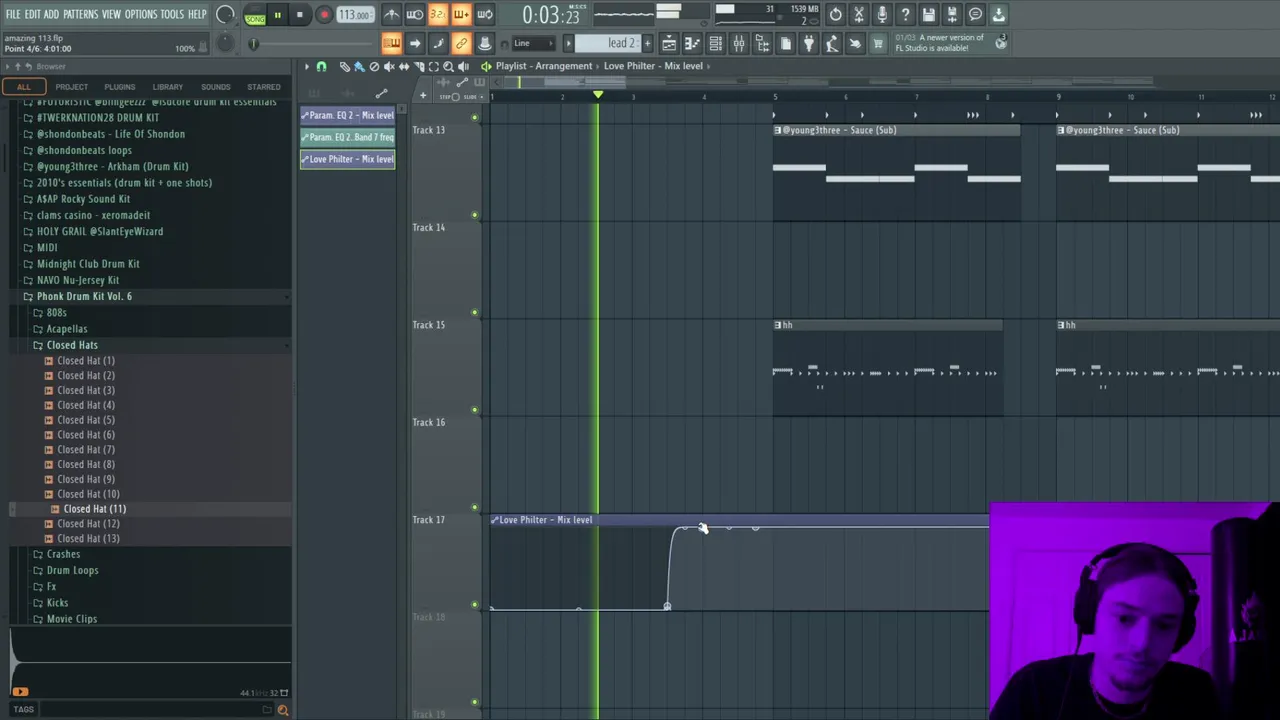Open the plugin picker plug icon
The width and height of the screenshot is (1280, 720).
[x=808, y=43]
